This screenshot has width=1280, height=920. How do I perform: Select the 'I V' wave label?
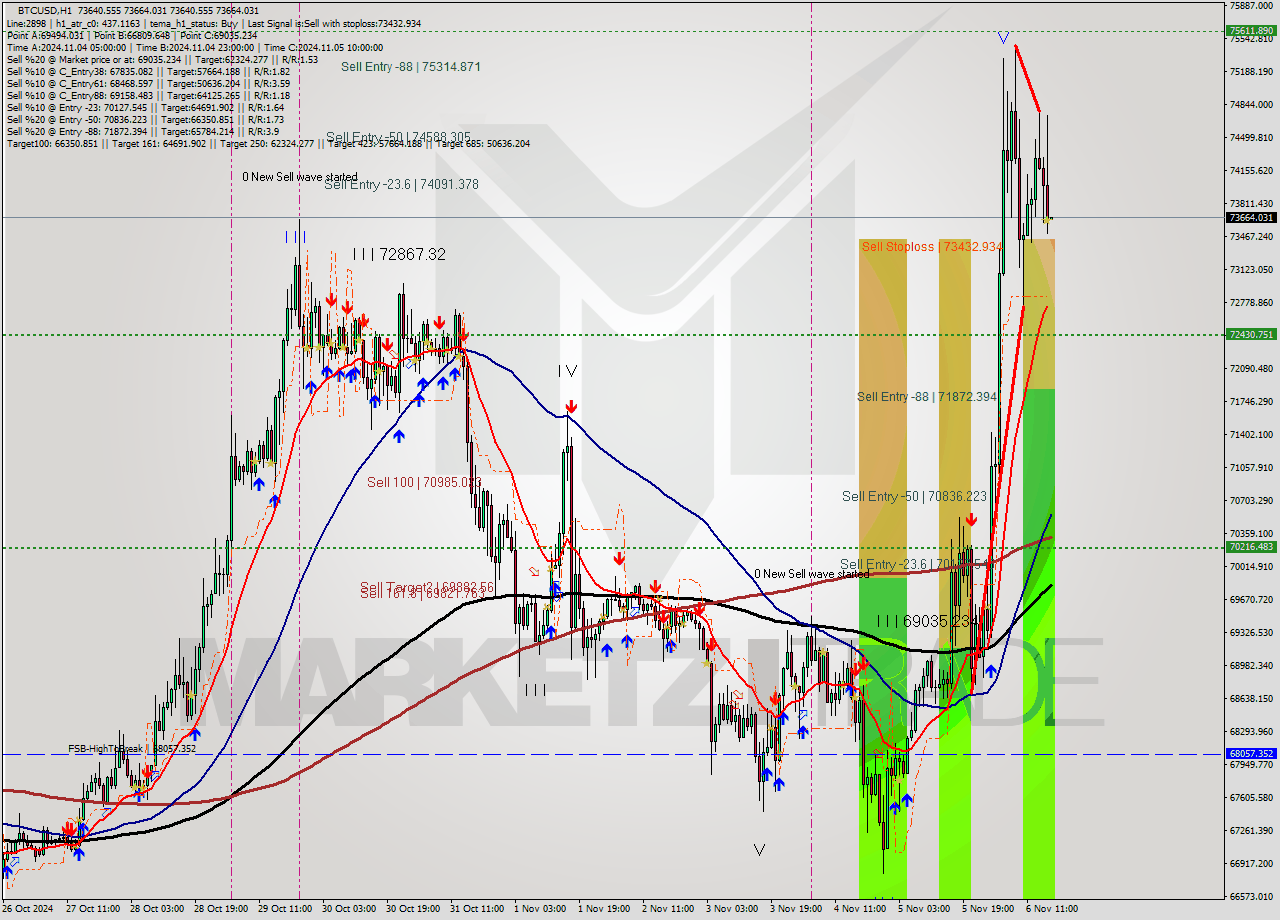(x=567, y=371)
